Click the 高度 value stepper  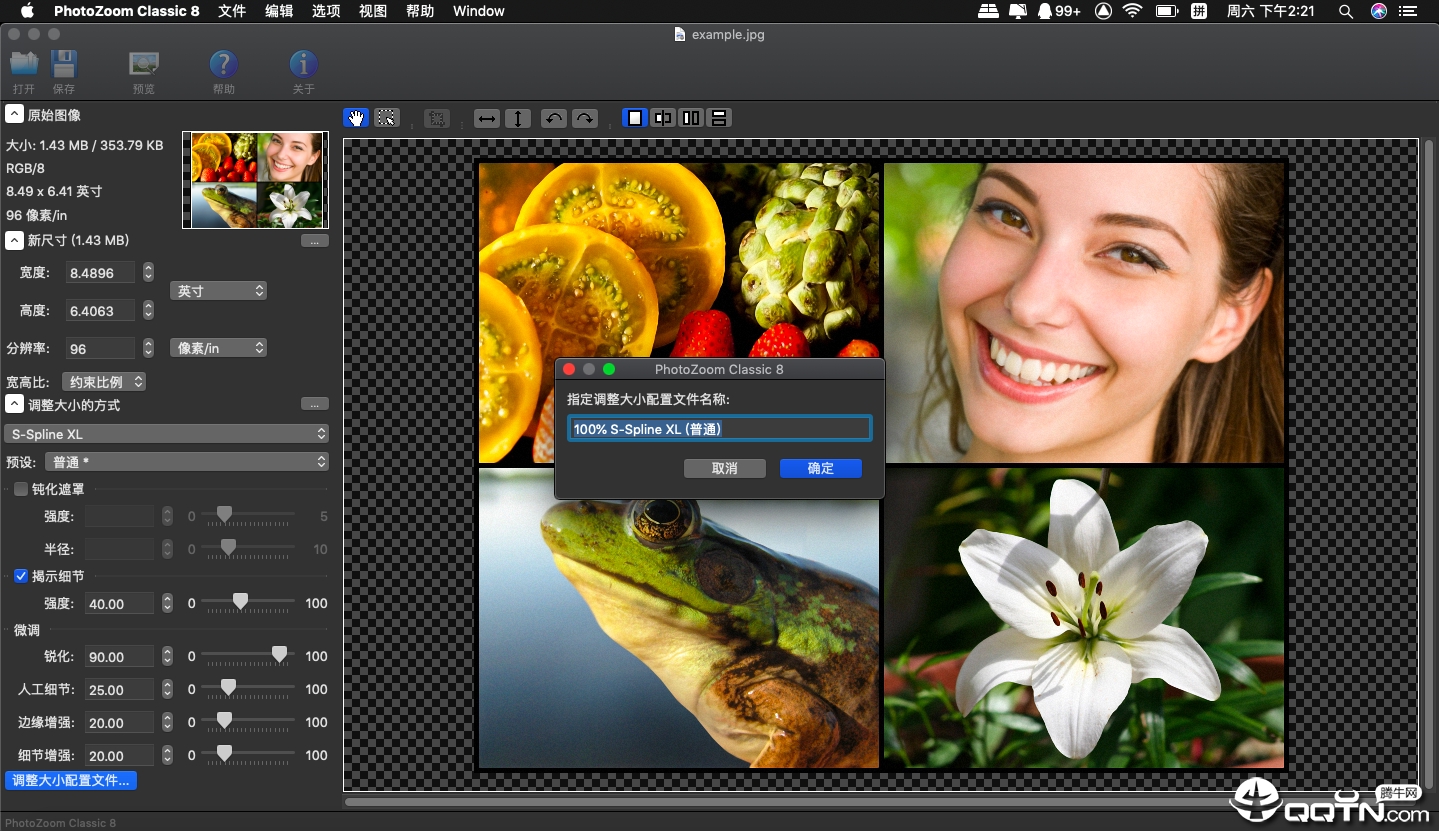148,311
